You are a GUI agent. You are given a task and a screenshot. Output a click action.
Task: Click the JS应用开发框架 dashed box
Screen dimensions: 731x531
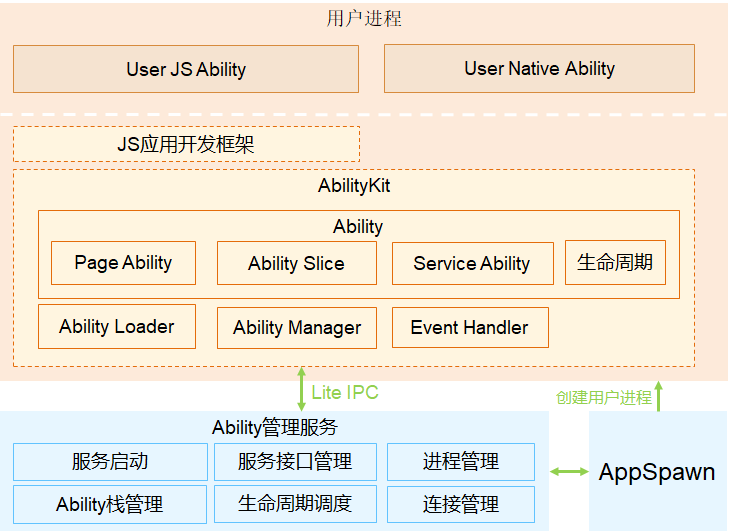coord(186,145)
